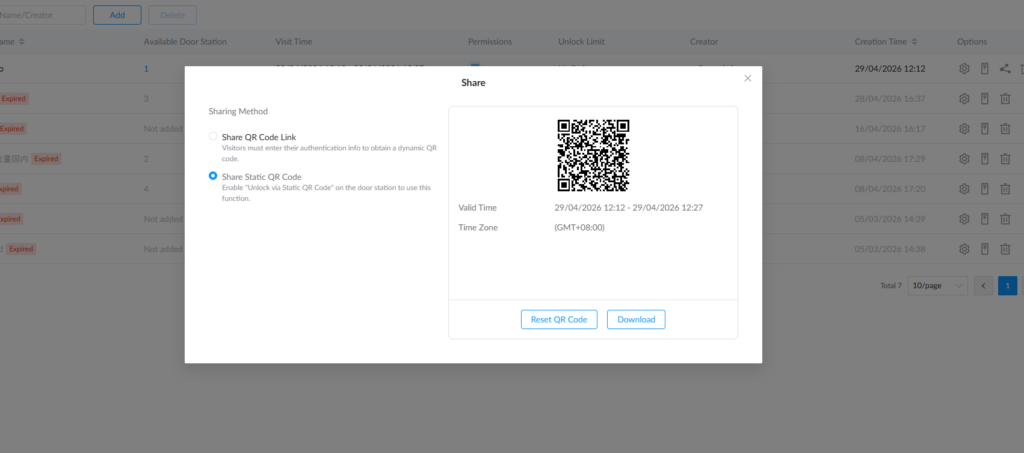Screen dimensions: 1024x453
Task: Click door station count 3 in Expired row
Action: tap(146, 99)
